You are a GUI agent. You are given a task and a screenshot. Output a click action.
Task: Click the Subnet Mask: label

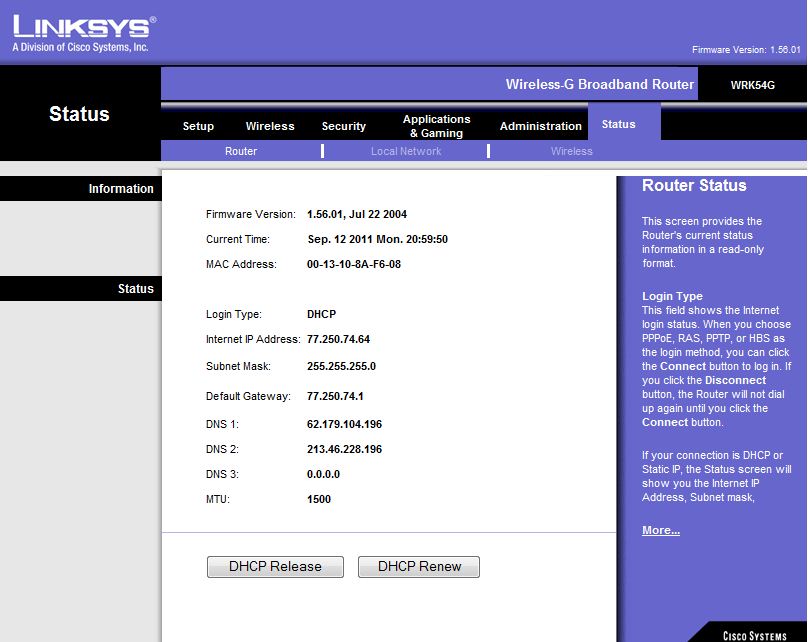pos(238,366)
